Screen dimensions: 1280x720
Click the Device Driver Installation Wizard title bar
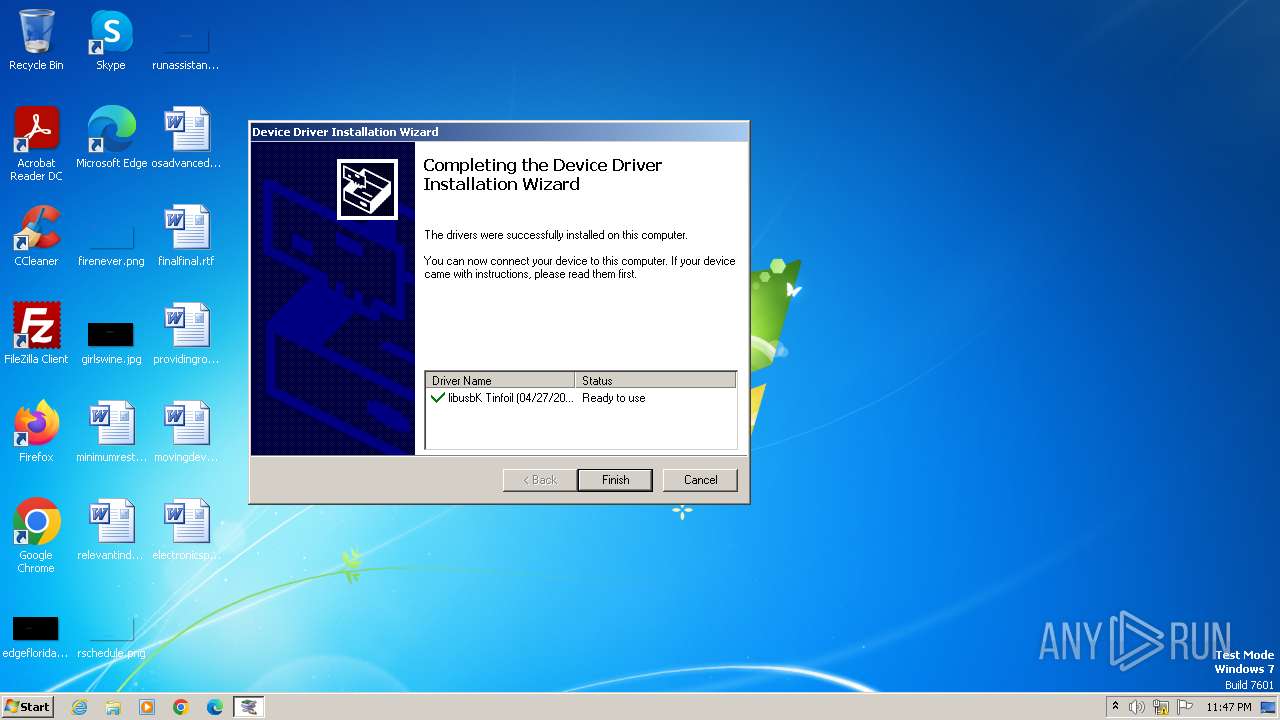pos(498,132)
